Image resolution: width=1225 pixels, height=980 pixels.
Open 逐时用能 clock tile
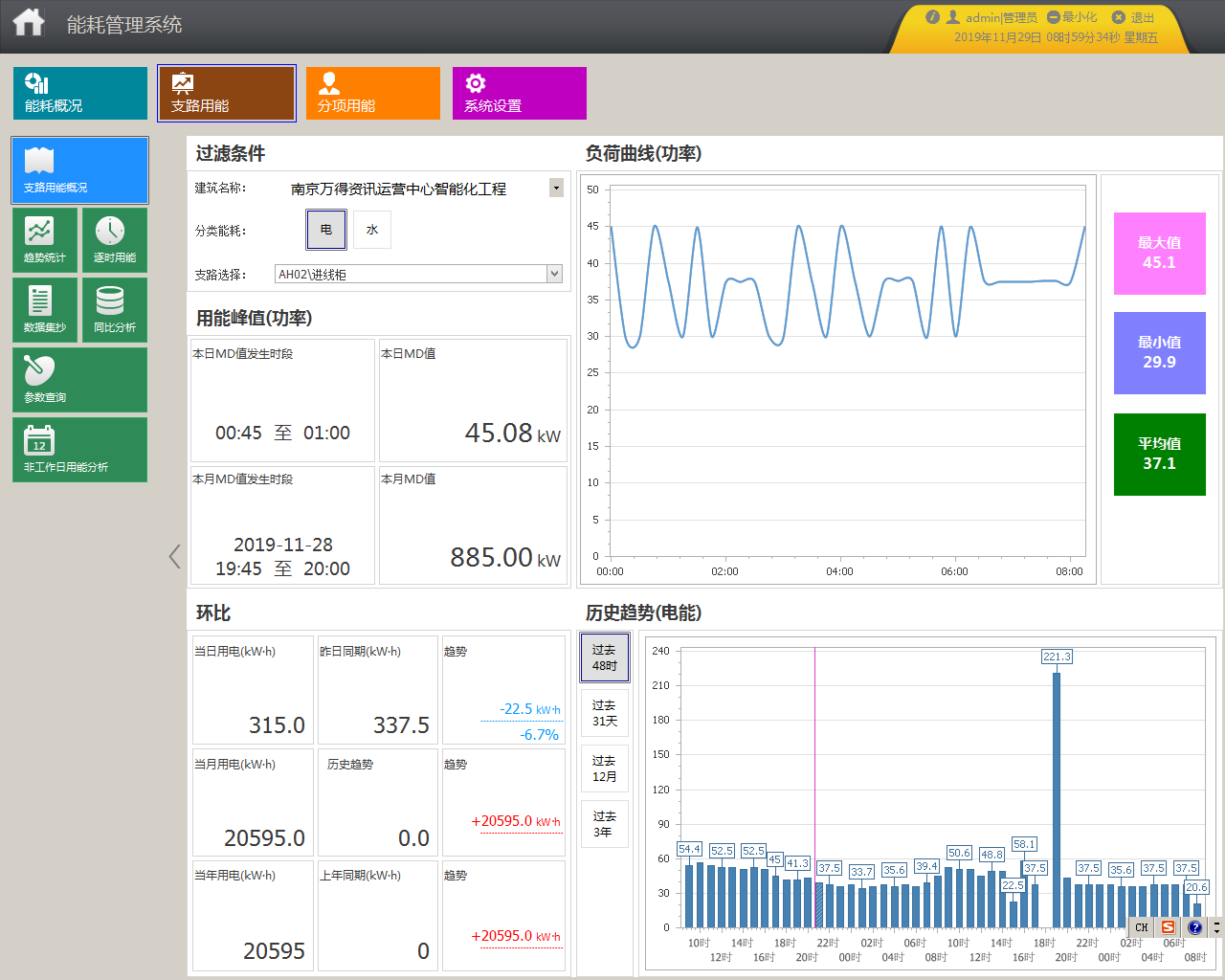click(x=115, y=240)
